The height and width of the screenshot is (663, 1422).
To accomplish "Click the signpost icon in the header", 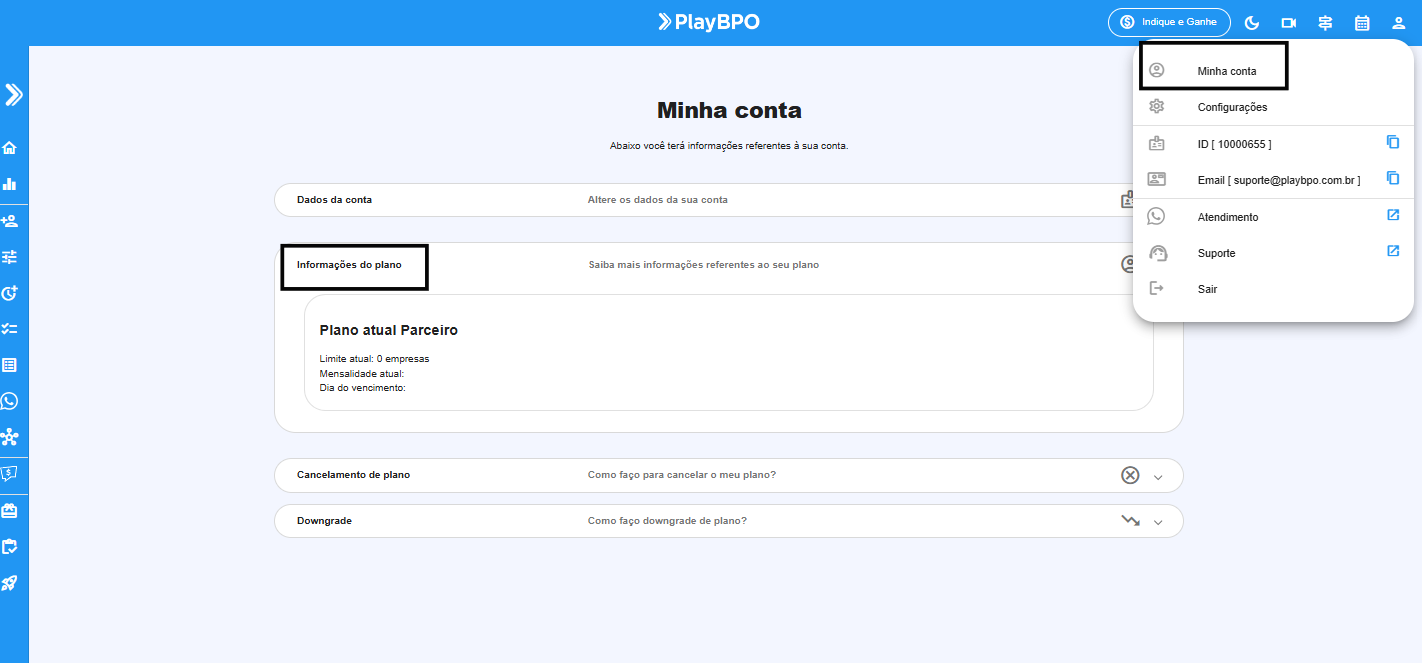I will point(1325,23).
